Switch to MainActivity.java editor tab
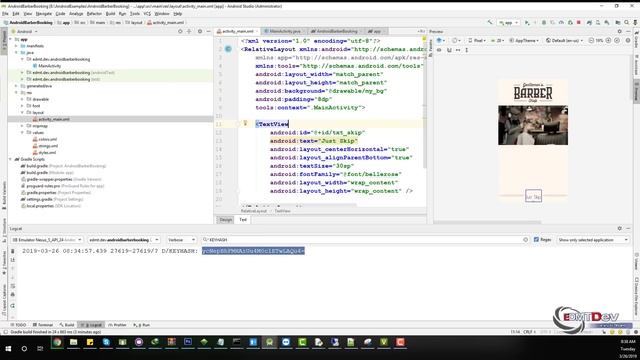This screenshot has width=640, height=360. 284,31
